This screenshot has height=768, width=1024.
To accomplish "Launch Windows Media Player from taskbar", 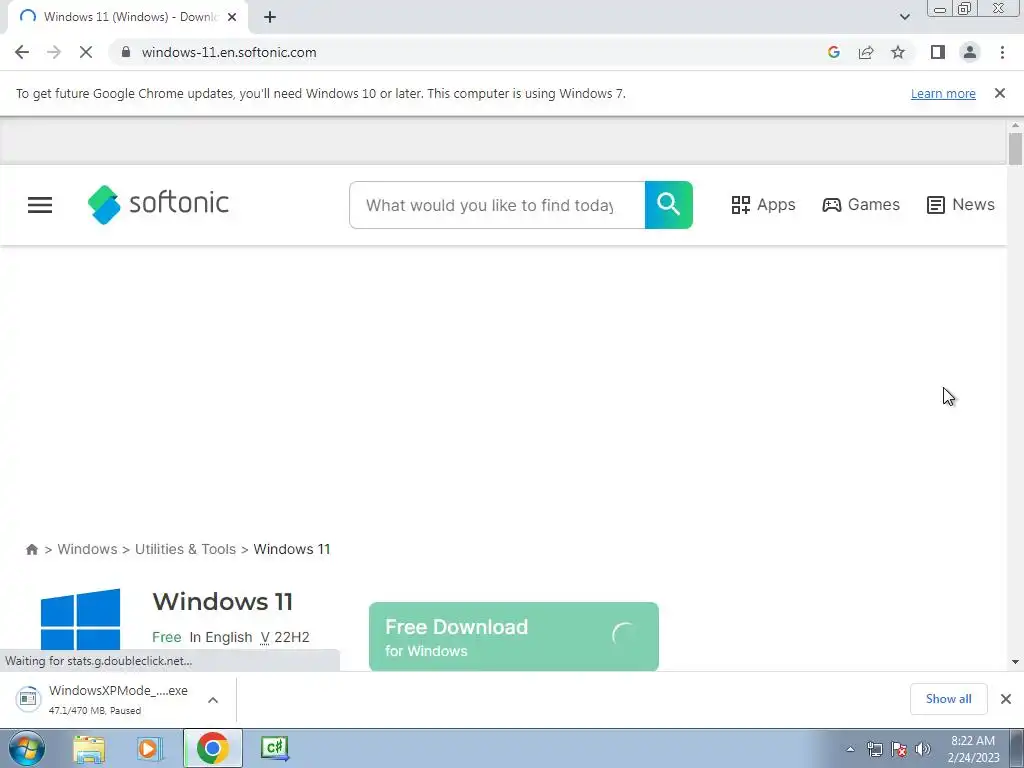I will [x=149, y=748].
